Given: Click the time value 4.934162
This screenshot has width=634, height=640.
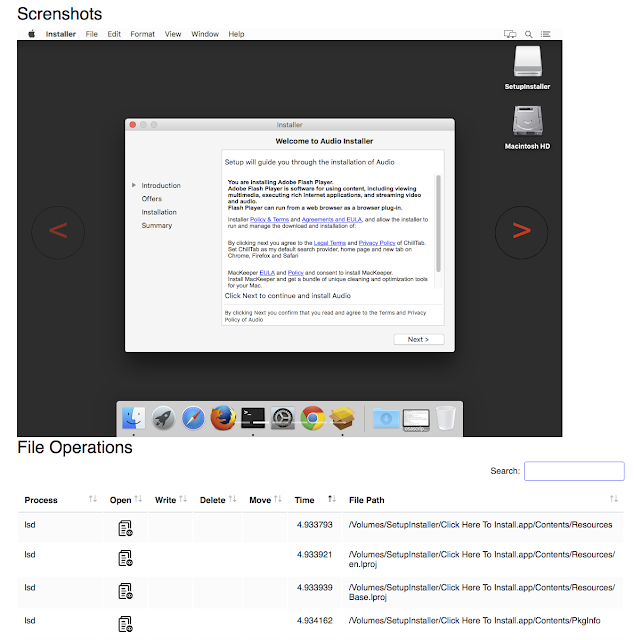Looking at the screenshot, I should 314,620.
